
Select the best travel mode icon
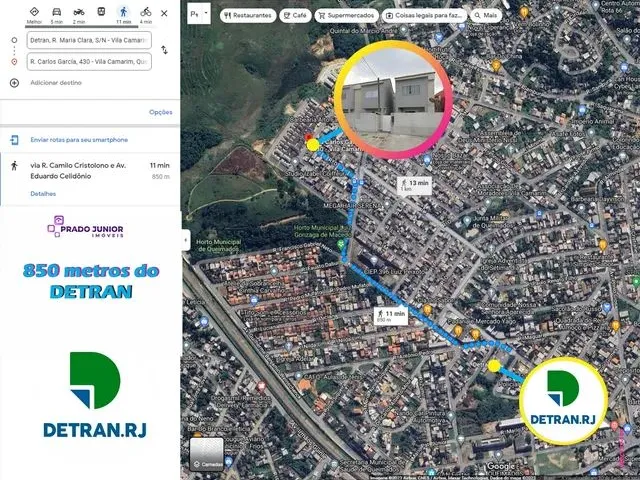pos(34,11)
